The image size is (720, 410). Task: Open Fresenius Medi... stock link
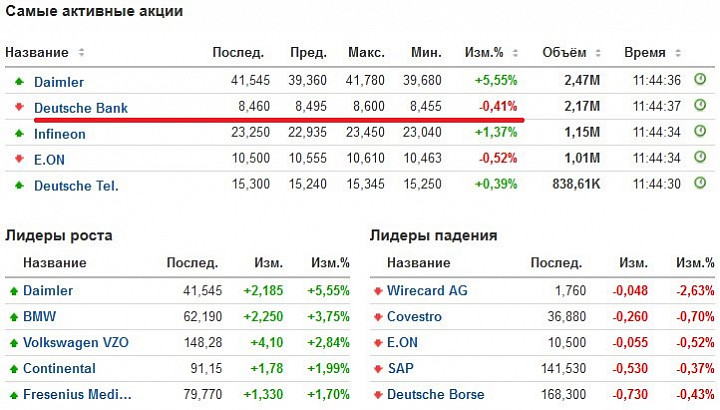[77, 394]
